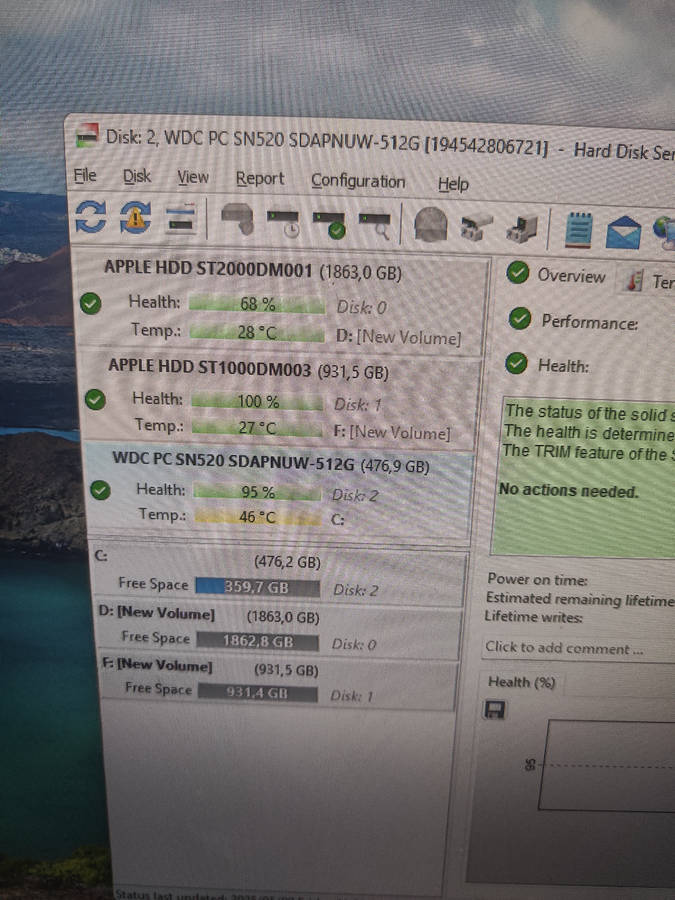Screen dimensions: 675x900
Task: Click the first grey hard disk toolbar icon
Action: pos(238,221)
